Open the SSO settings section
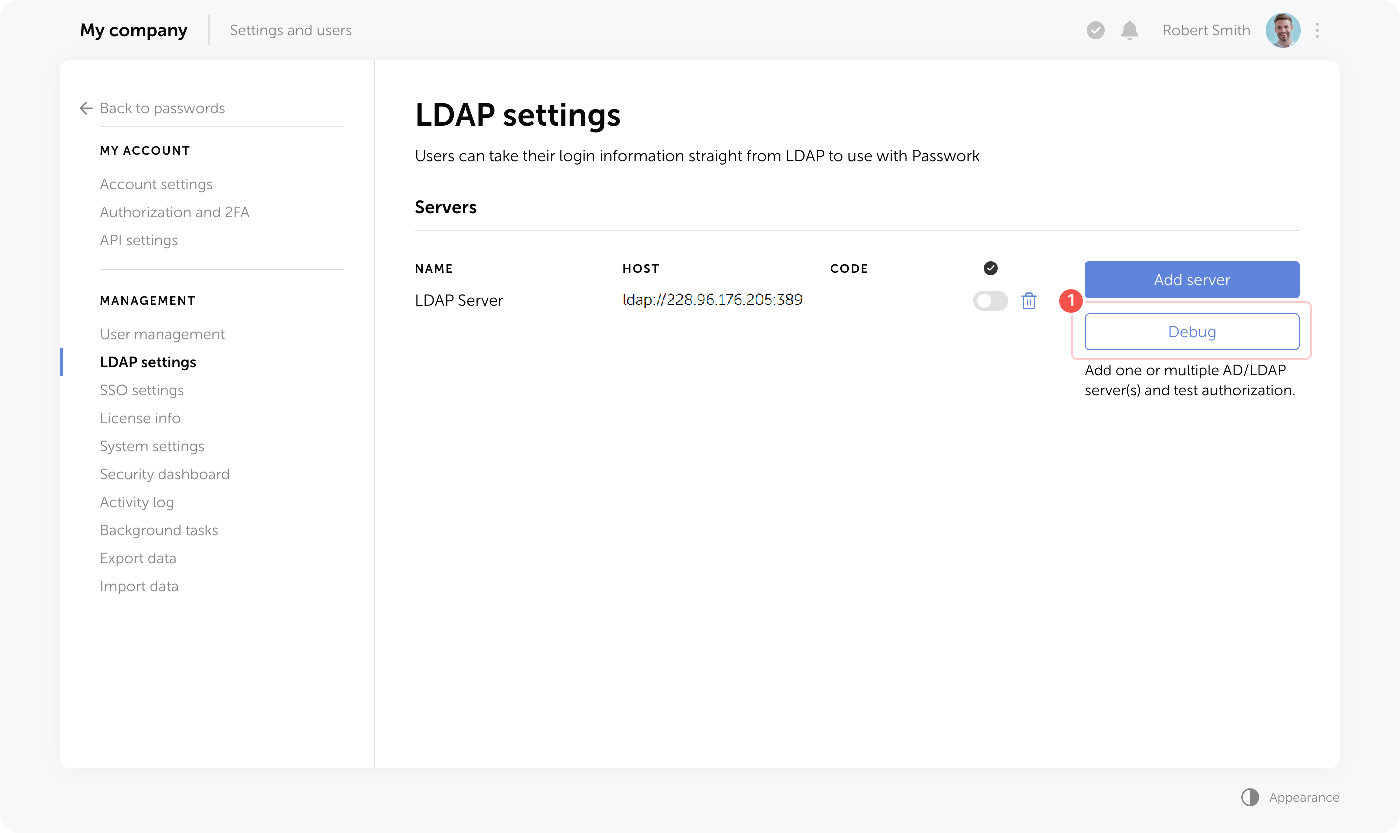The image size is (1400, 833). point(142,389)
